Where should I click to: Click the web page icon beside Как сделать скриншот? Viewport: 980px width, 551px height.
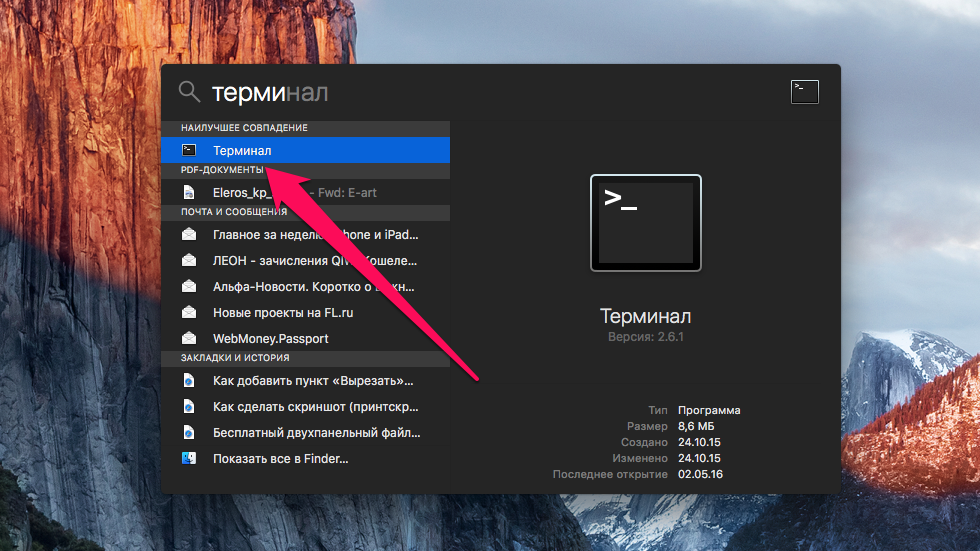189,407
